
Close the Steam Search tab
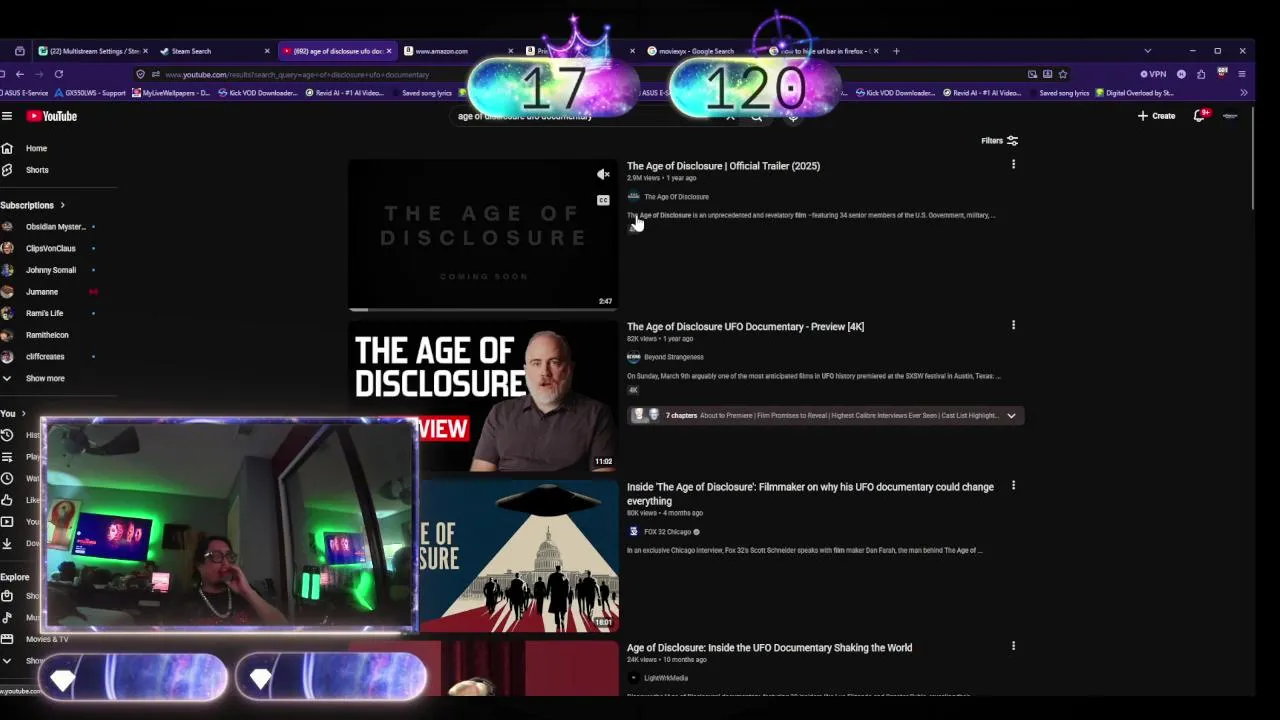[x=267, y=51]
